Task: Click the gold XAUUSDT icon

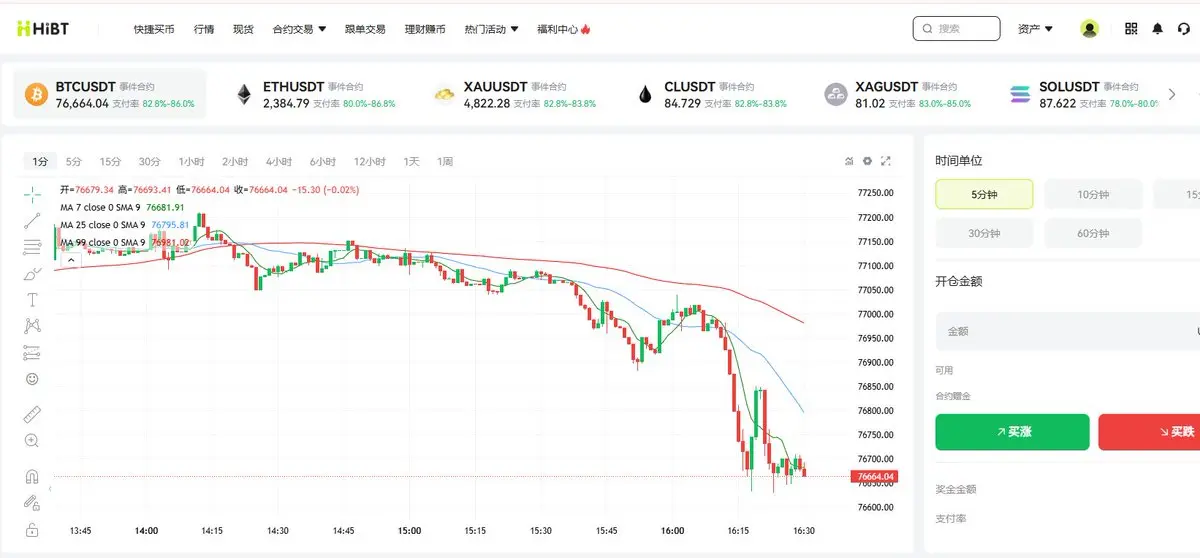Action: pyautogui.click(x=444, y=95)
